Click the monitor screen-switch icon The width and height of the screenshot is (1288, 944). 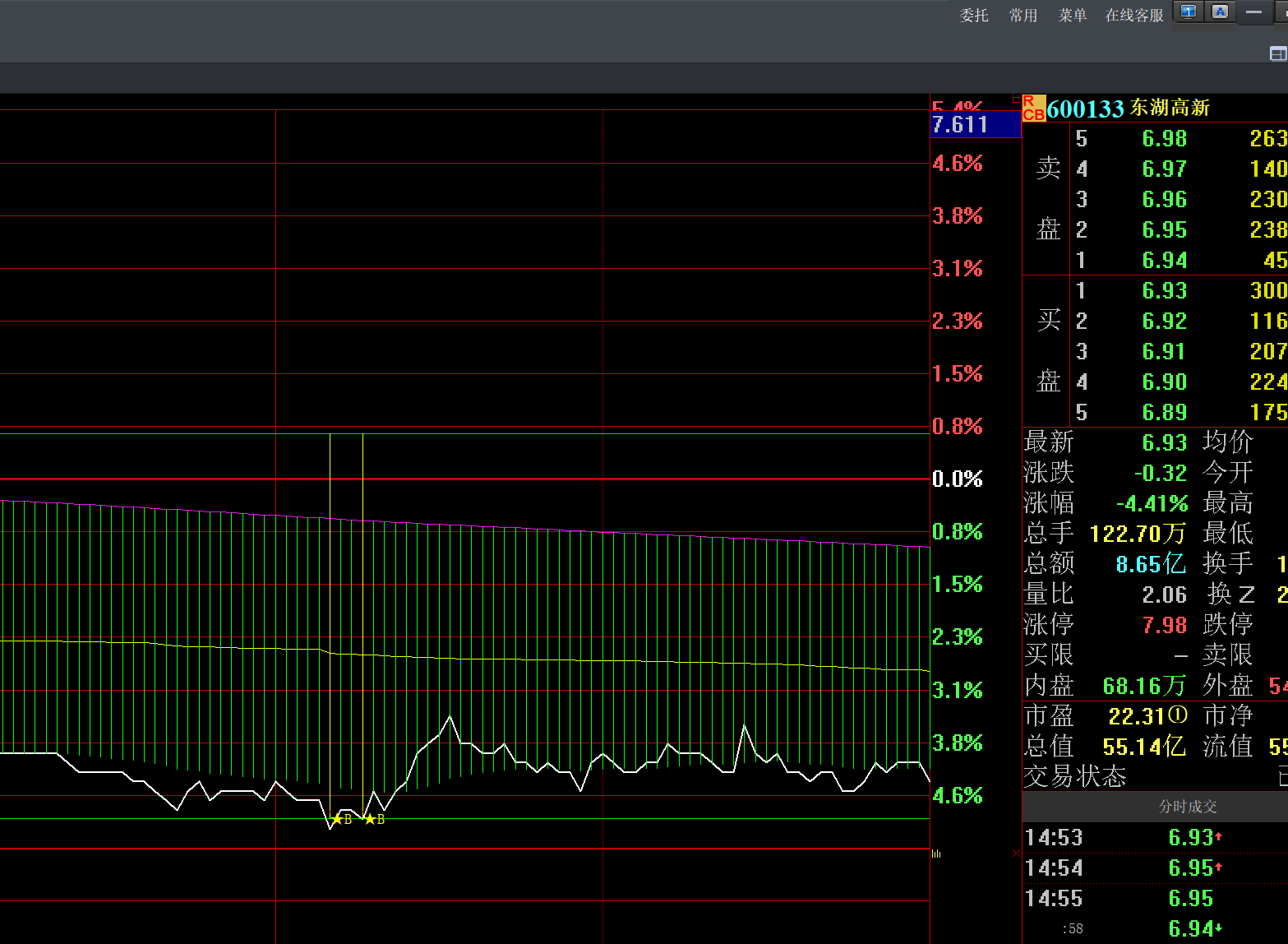[1189, 12]
